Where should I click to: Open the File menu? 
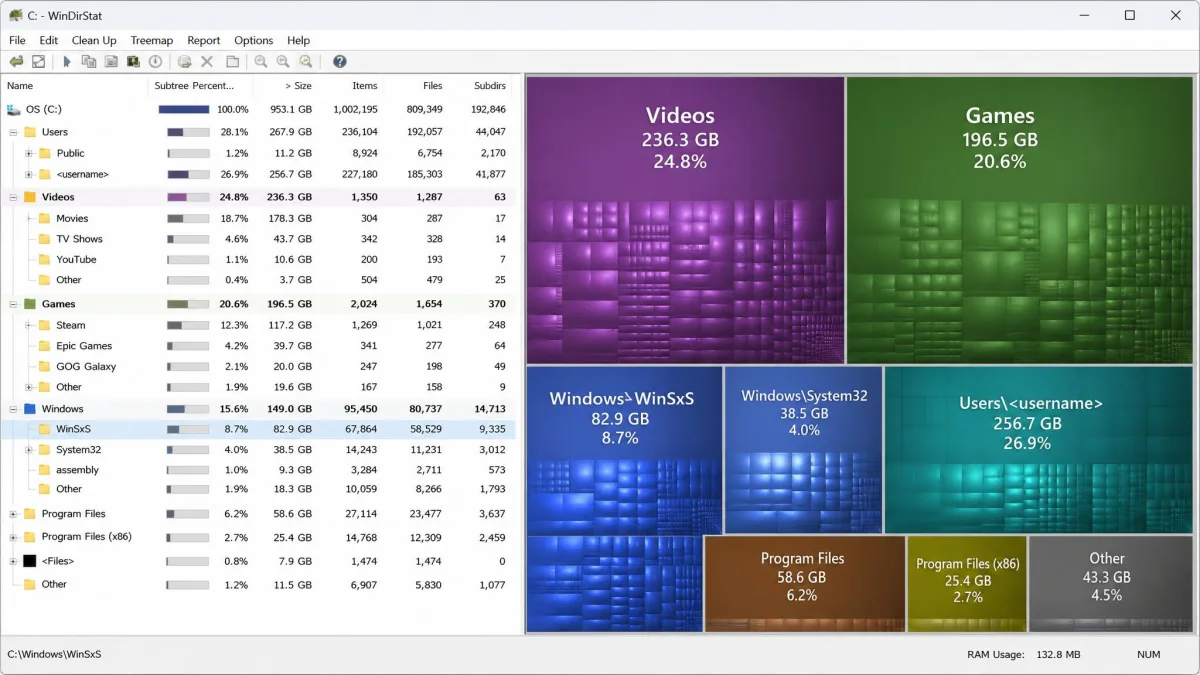pyautogui.click(x=17, y=40)
